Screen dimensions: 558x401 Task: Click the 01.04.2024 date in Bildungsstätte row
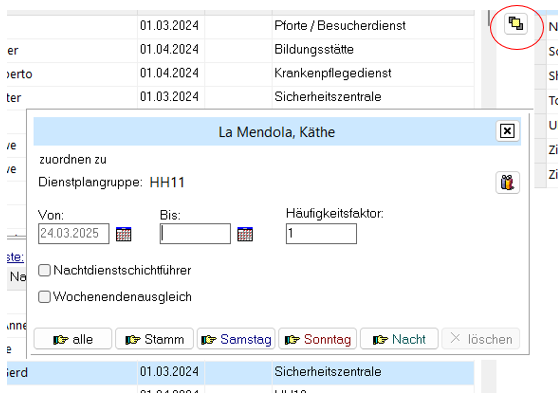[x=169, y=49]
